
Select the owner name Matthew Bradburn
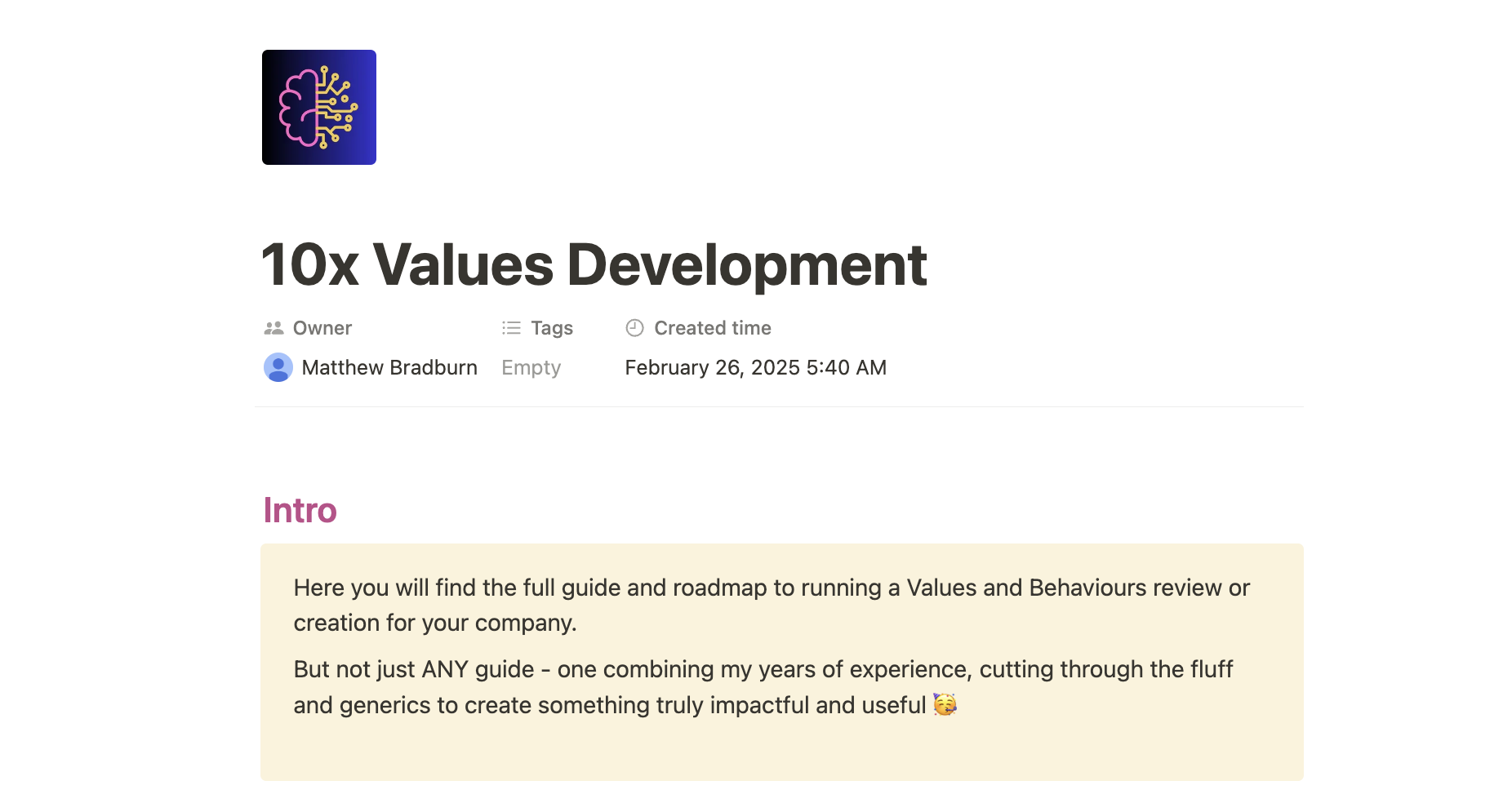pyautogui.click(x=389, y=368)
